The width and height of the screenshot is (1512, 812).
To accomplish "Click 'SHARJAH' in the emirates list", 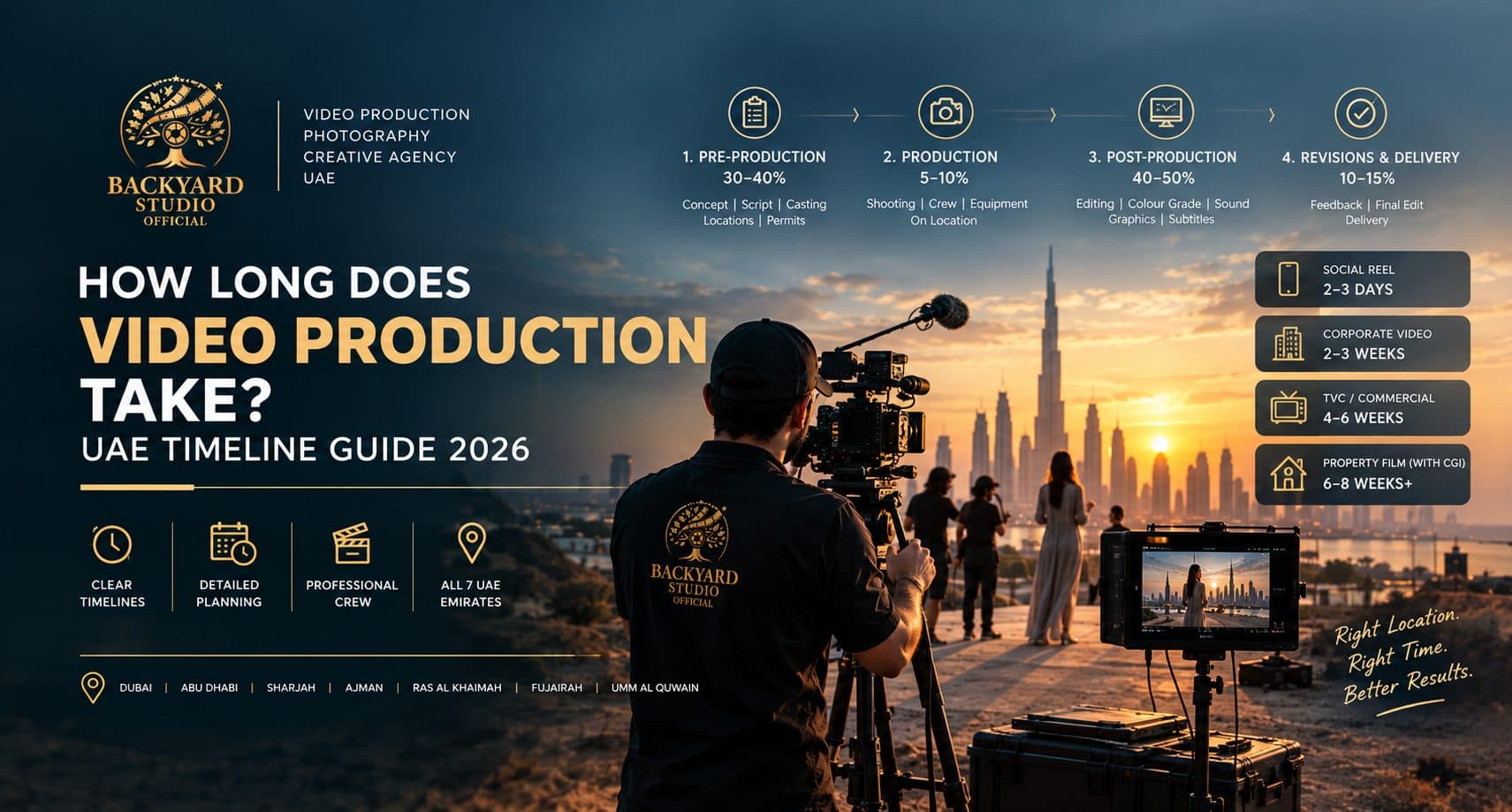I will pos(291,687).
